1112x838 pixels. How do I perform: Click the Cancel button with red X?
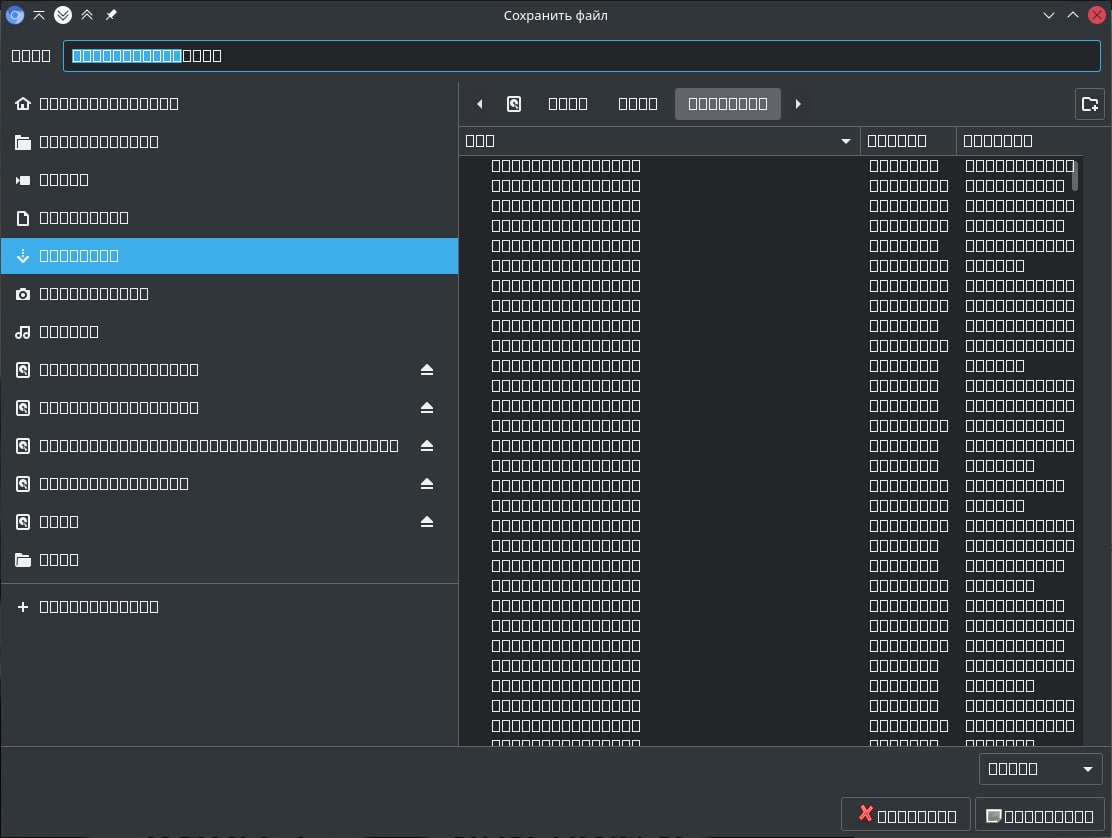click(x=906, y=815)
